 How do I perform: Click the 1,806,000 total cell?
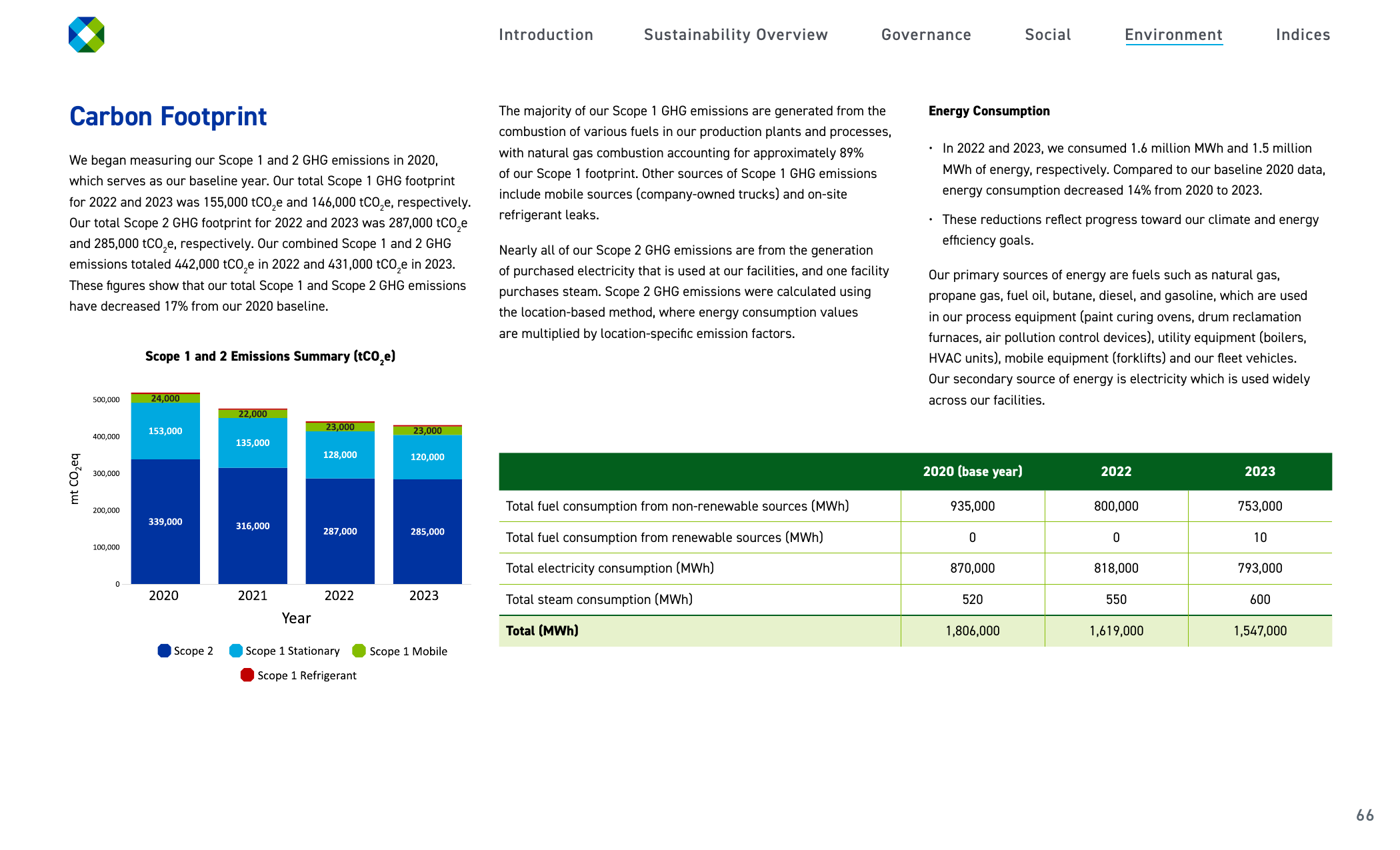click(973, 631)
